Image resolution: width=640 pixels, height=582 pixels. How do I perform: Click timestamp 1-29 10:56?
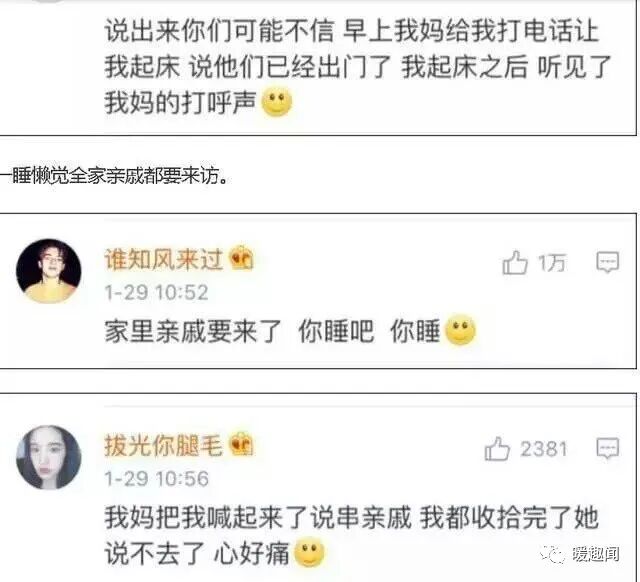[157, 479]
